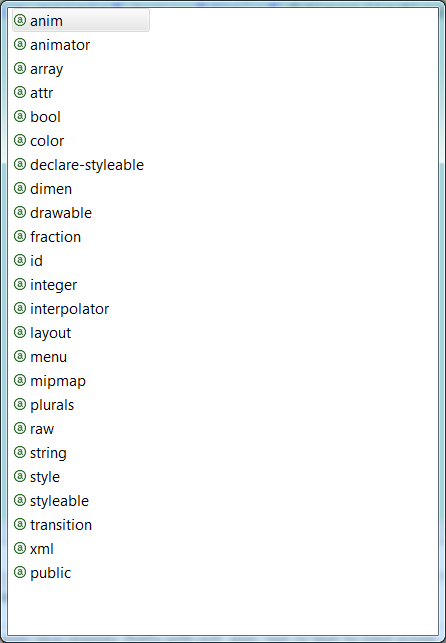This screenshot has height=643, width=446.
Task: Click the icon next to public
Action: pos(20,572)
